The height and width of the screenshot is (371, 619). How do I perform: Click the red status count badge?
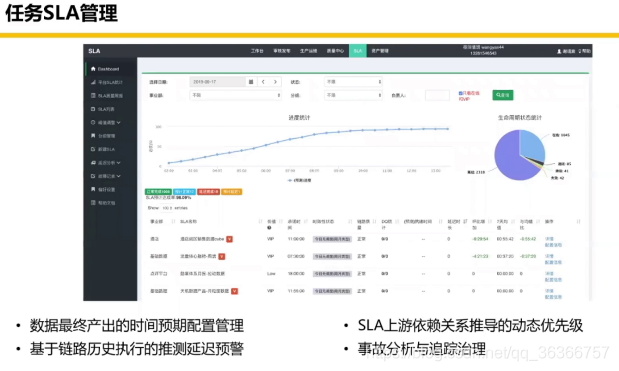pos(208,192)
